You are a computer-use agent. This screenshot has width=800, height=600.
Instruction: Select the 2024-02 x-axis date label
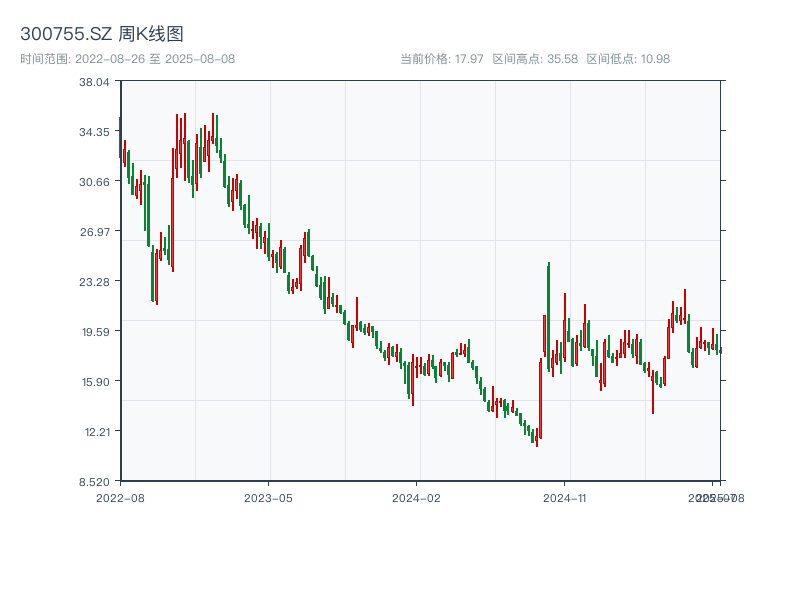pos(417,497)
